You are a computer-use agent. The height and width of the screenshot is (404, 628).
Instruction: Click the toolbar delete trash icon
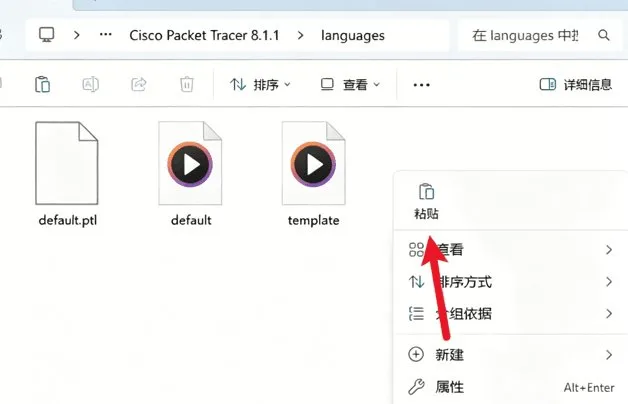[187, 84]
